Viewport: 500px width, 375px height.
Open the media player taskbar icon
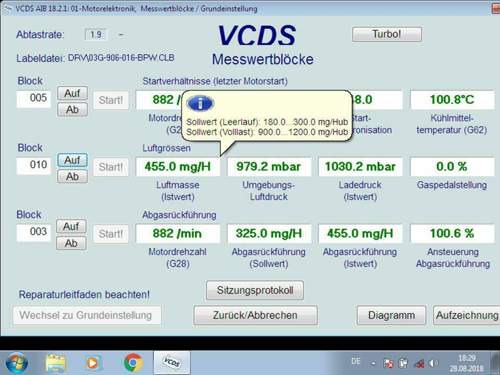click(x=92, y=363)
